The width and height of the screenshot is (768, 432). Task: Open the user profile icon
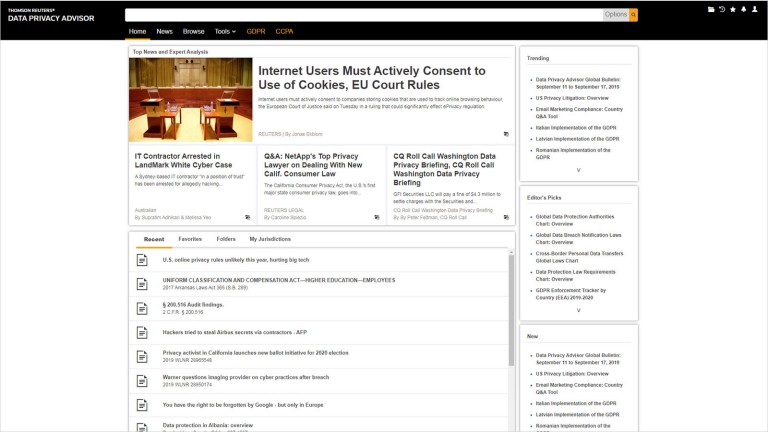coord(756,9)
